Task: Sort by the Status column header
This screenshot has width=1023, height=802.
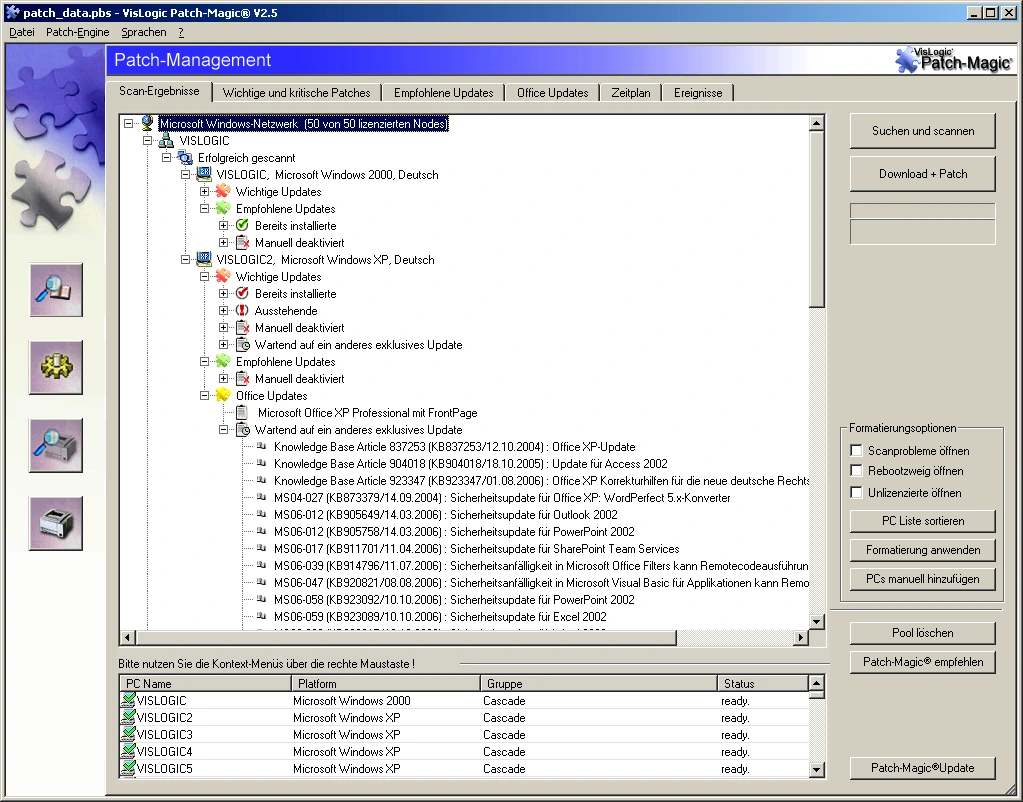Action: coord(762,683)
